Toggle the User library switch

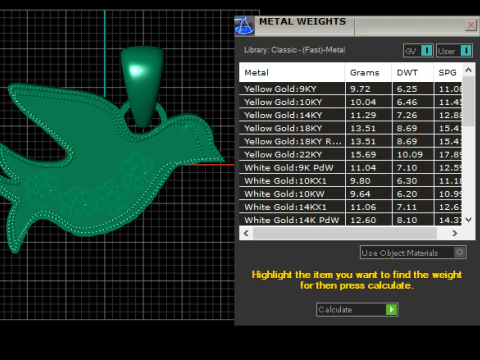[454, 51]
